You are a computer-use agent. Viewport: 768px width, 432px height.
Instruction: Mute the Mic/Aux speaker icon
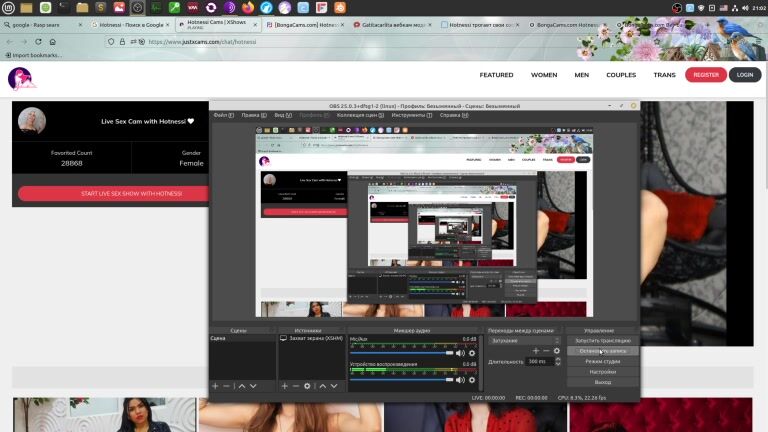click(x=460, y=352)
